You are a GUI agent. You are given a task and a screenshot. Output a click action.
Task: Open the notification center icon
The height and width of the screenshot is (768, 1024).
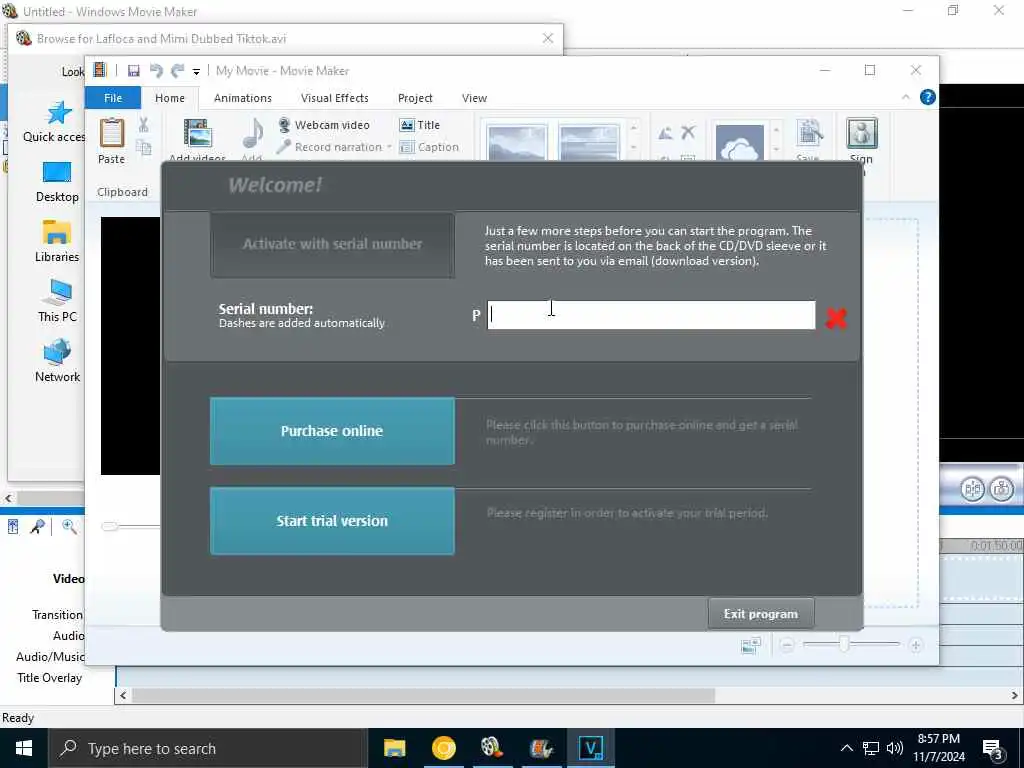pyautogui.click(x=992, y=749)
